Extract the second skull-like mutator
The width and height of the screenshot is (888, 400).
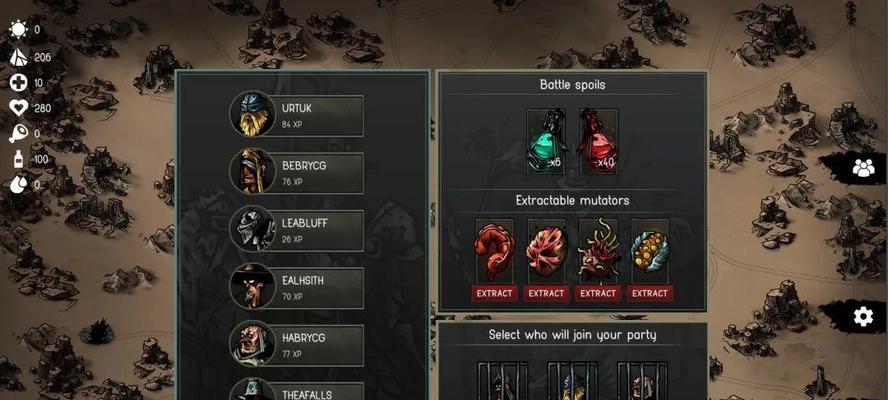click(x=546, y=293)
